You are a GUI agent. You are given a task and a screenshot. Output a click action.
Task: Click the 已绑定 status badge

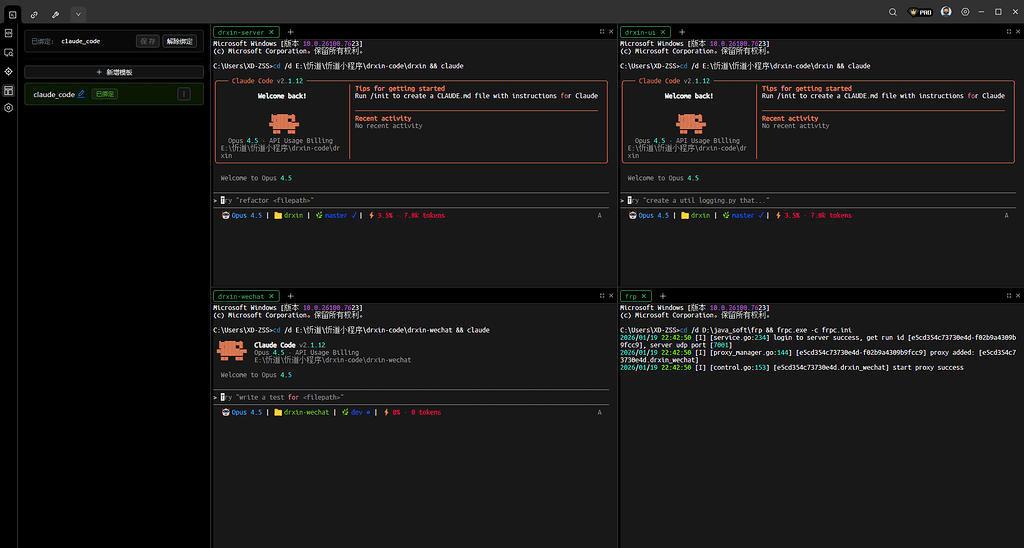click(x=104, y=94)
